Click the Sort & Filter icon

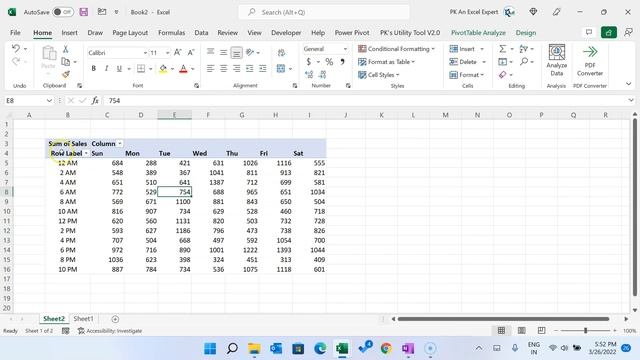(524, 49)
